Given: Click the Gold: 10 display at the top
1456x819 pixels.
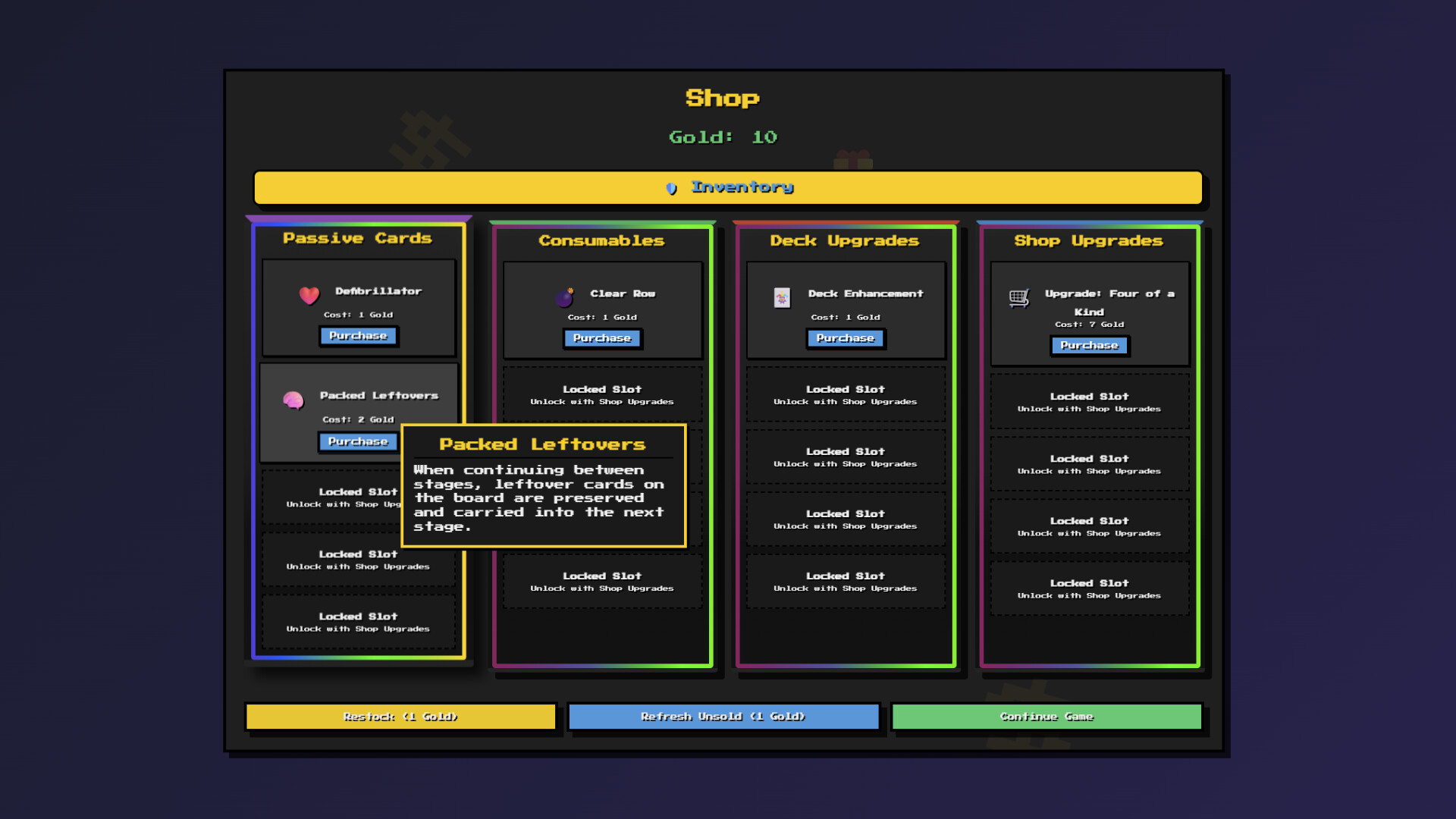Looking at the screenshot, I should (x=723, y=137).
